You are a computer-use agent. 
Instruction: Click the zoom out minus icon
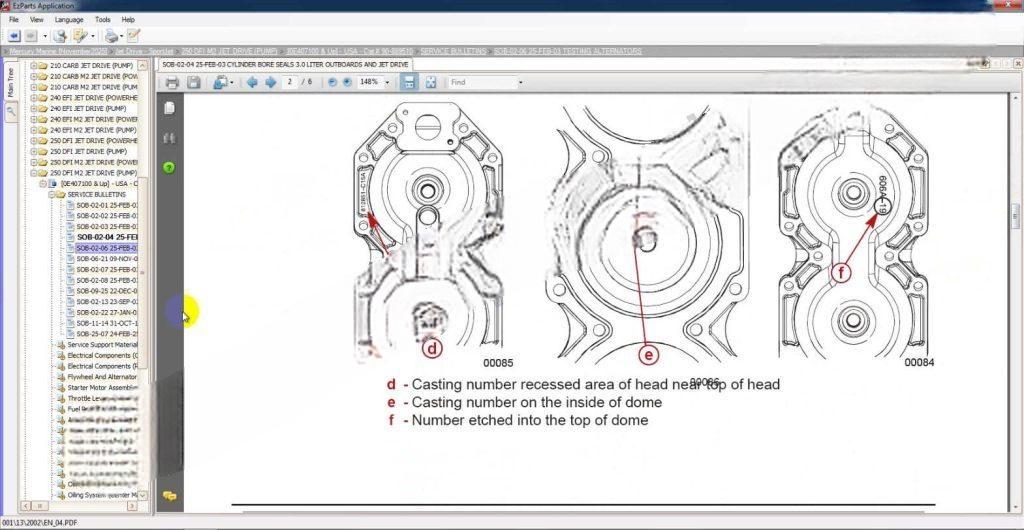pyautogui.click(x=333, y=82)
